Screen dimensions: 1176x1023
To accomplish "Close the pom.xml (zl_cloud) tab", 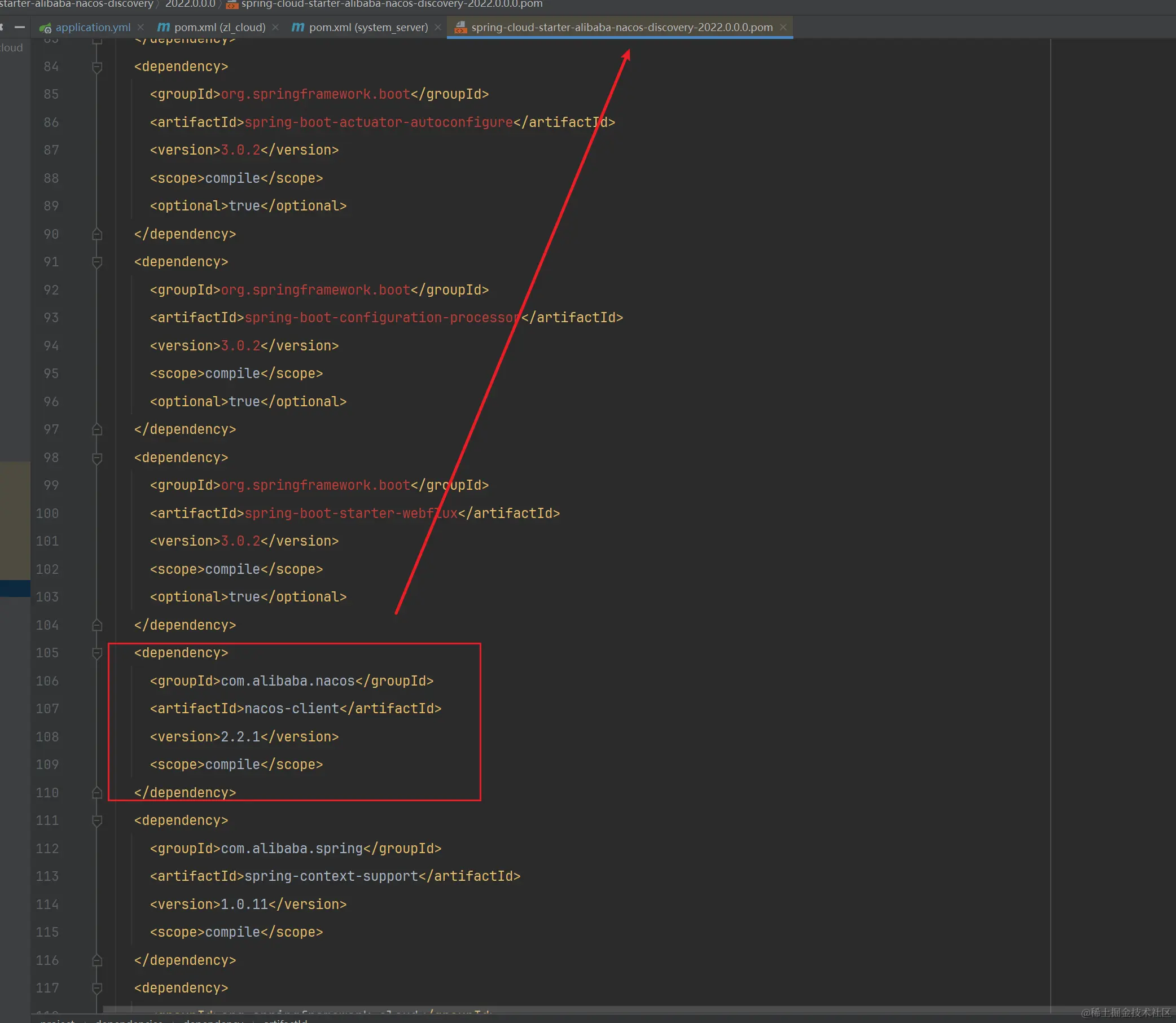I will 276,28.
